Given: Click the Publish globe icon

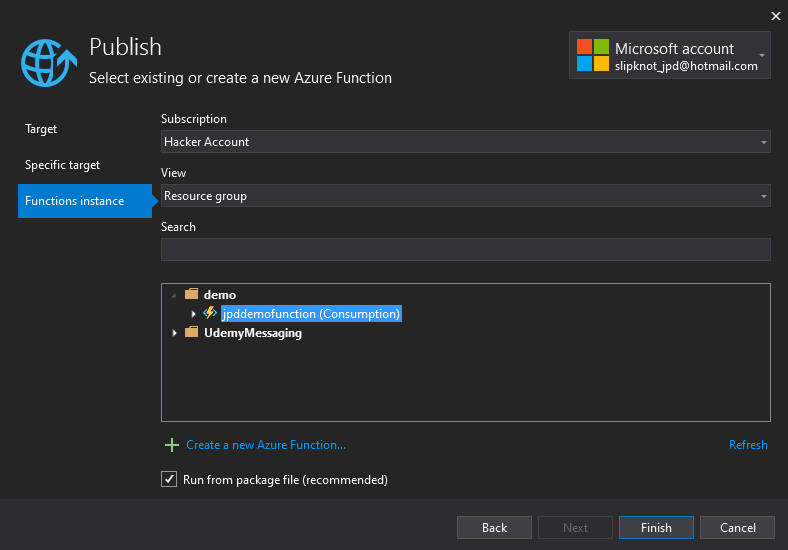Looking at the screenshot, I should point(48,62).
